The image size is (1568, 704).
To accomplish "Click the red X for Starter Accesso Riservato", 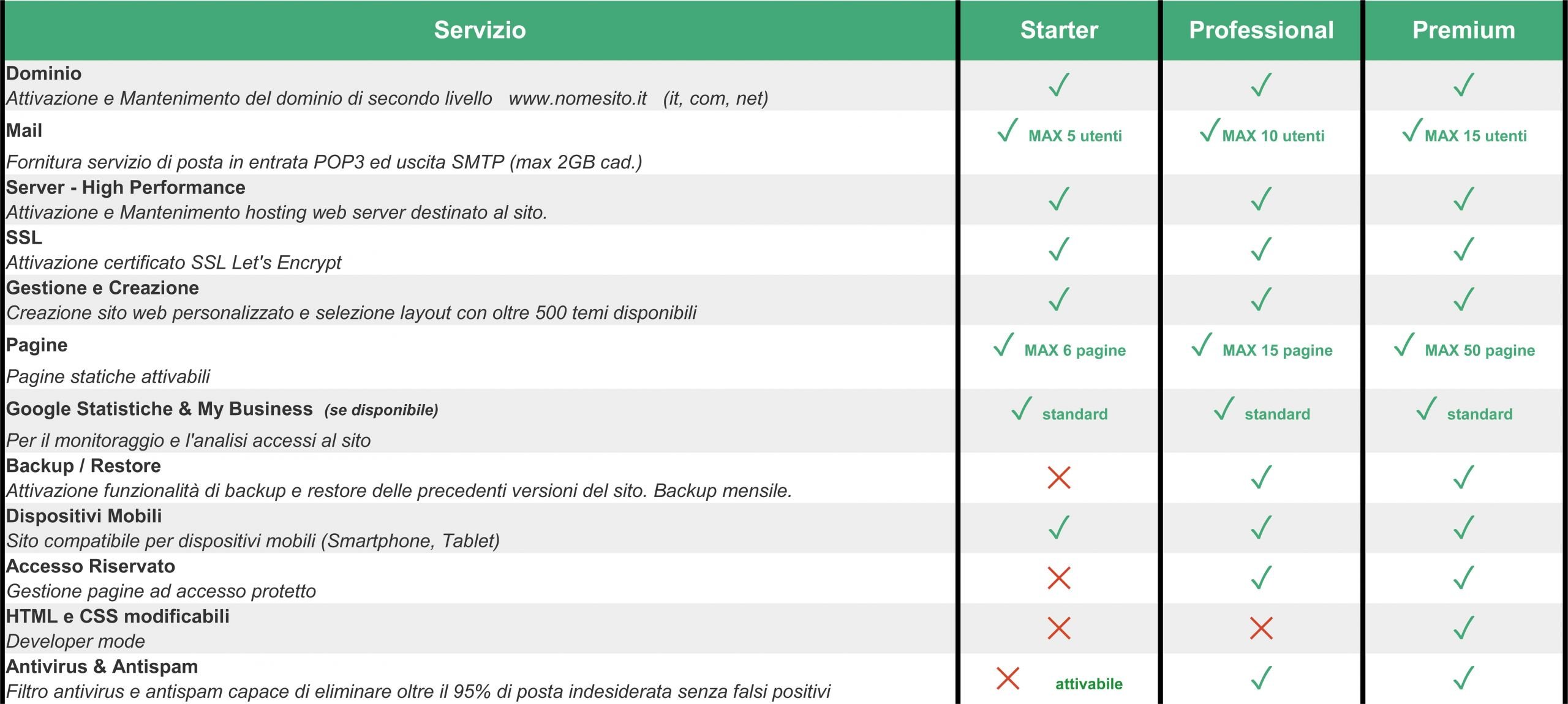I will [x=1058, y=578].
